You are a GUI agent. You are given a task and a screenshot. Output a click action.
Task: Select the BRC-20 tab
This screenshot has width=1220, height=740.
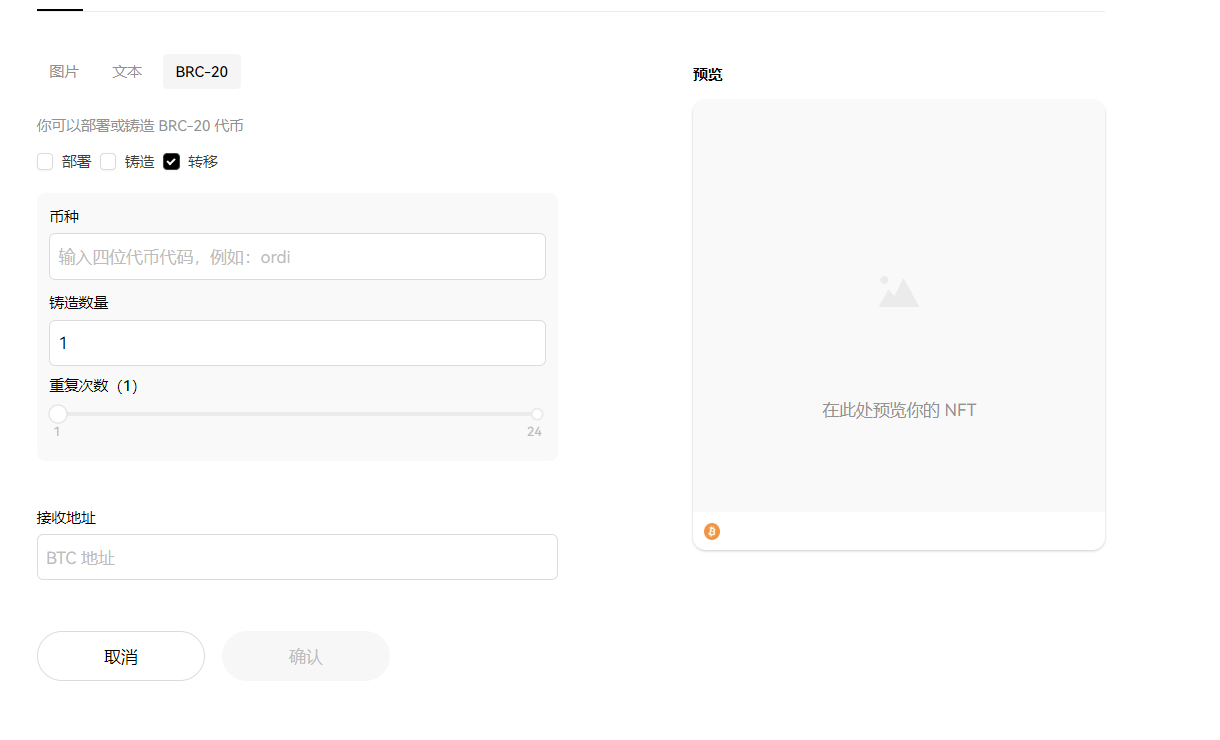[202, 72]
